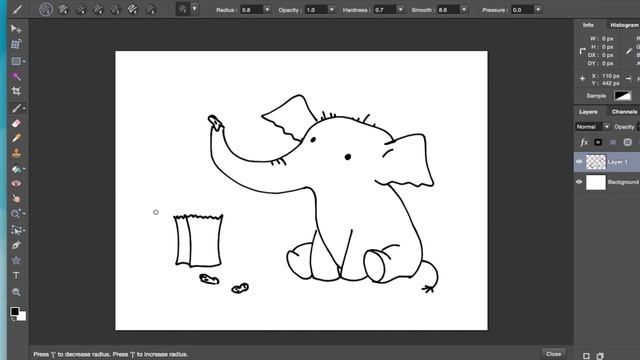Screen dimensions: 640x360
Task: Click the Radius input field
Action: [251, 9]
